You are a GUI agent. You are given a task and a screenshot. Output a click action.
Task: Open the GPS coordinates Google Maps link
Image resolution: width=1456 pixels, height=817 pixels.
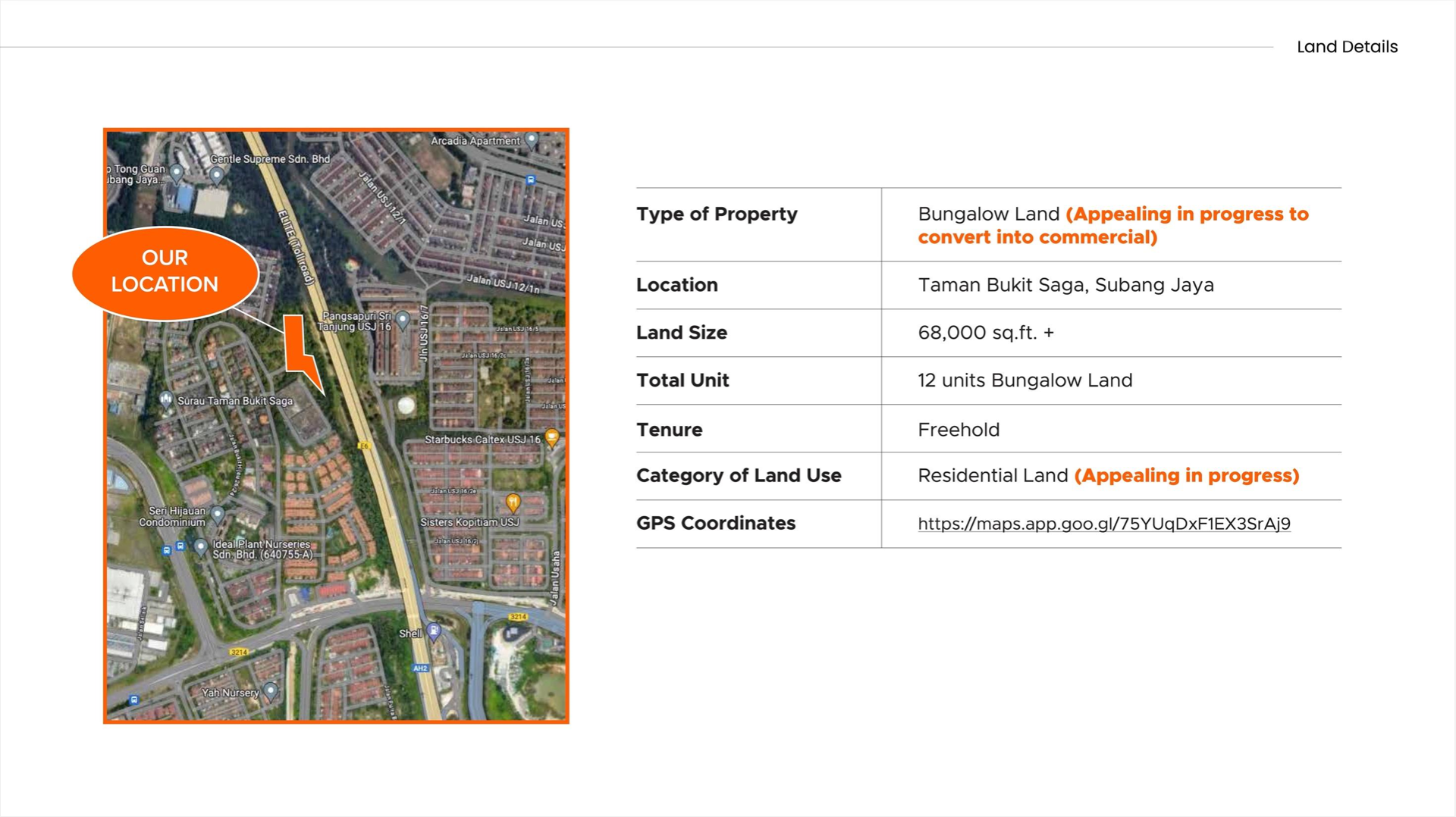(1103, 524)
